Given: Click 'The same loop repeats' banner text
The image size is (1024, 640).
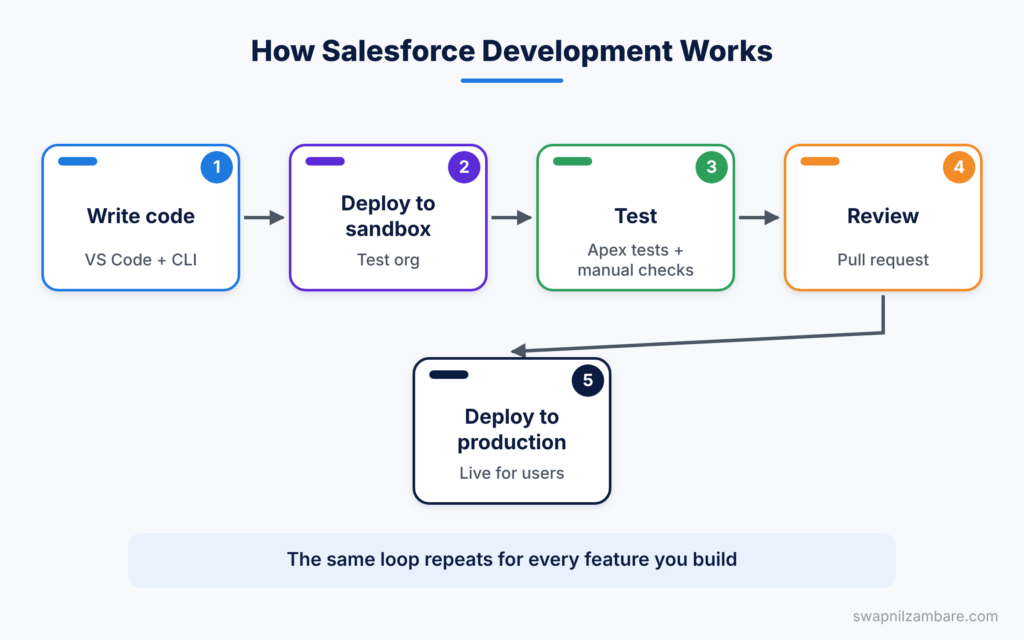Looking at the screenshot, I should point(512,560).
